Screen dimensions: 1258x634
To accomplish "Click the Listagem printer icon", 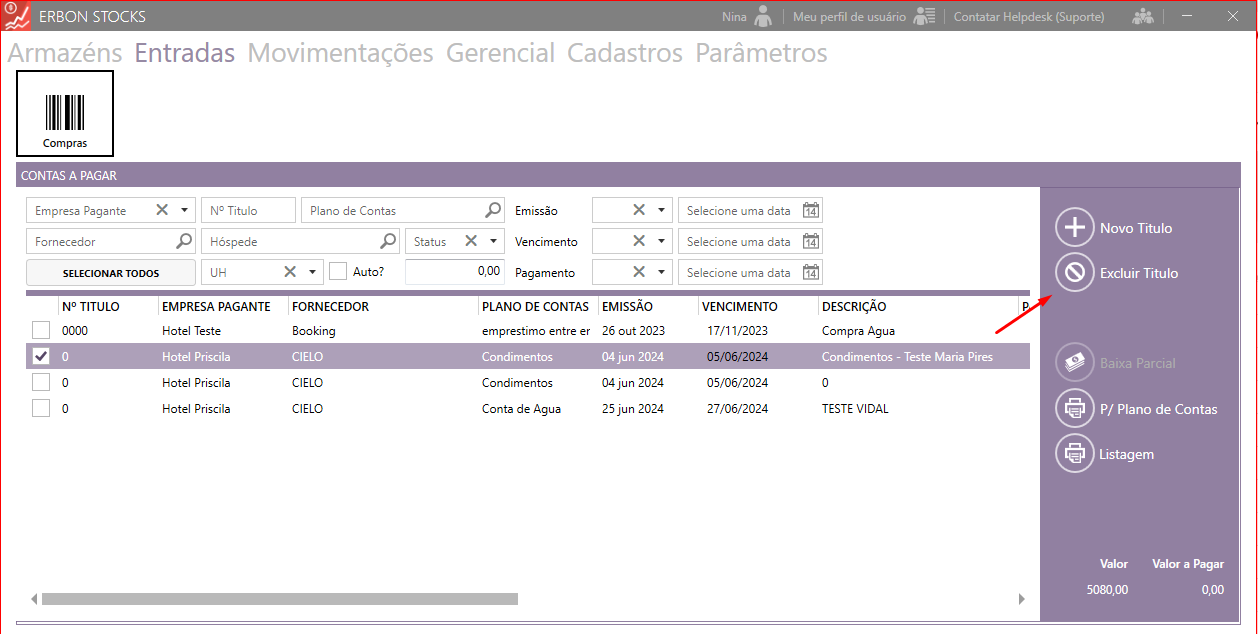I will [1075, 454].
